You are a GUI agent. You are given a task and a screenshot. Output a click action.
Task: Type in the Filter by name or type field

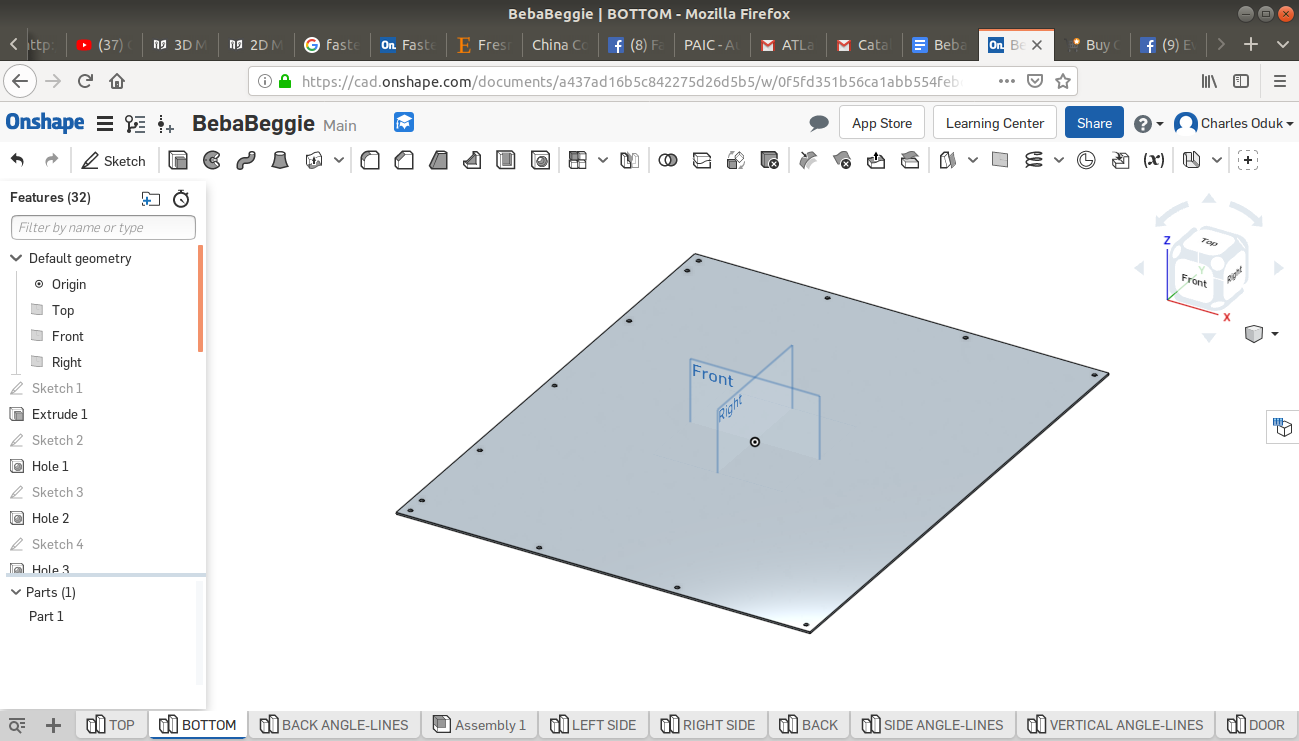[103, 227]
